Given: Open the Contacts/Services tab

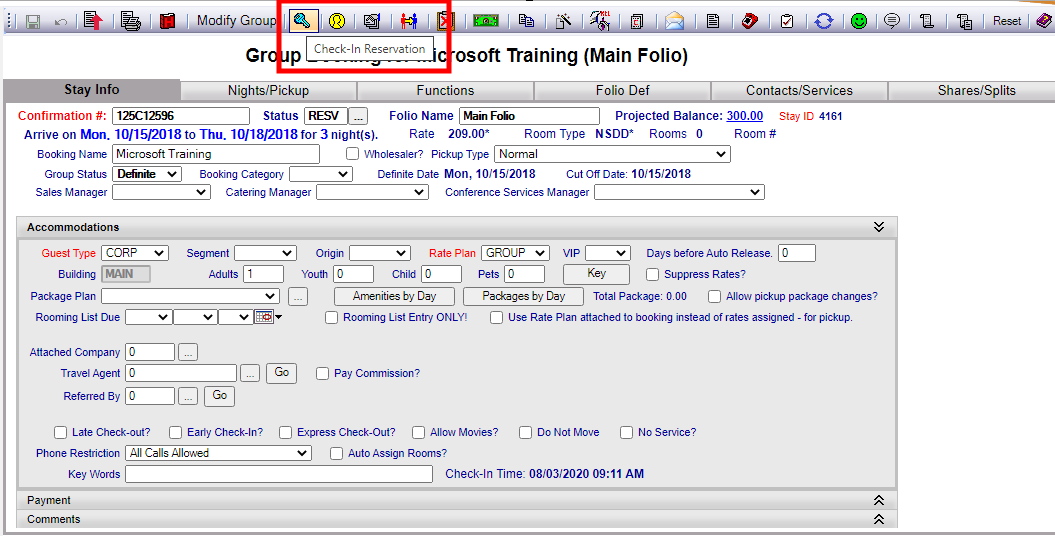Looking at the screenshot, I should [799, 91].
